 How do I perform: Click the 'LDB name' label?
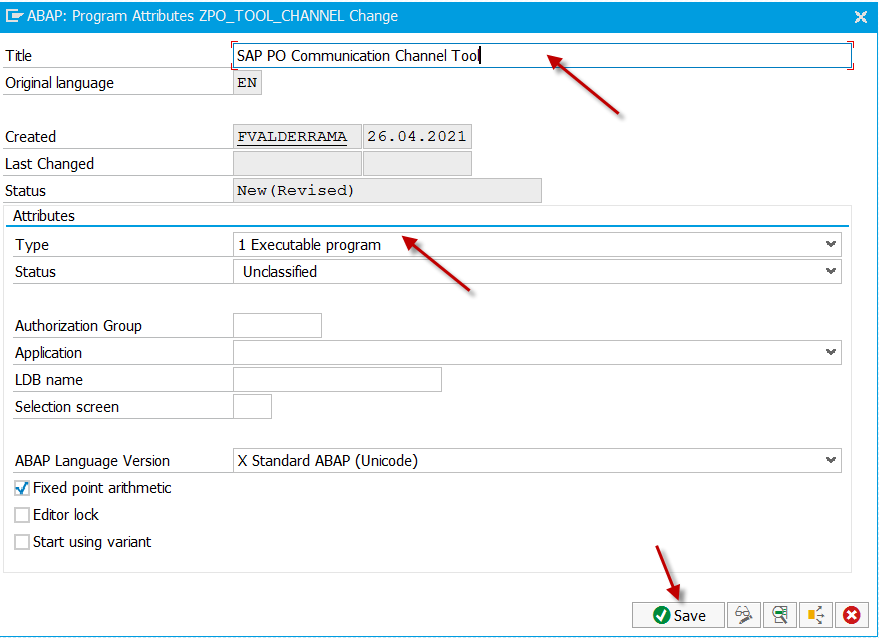tap(49, 380)
